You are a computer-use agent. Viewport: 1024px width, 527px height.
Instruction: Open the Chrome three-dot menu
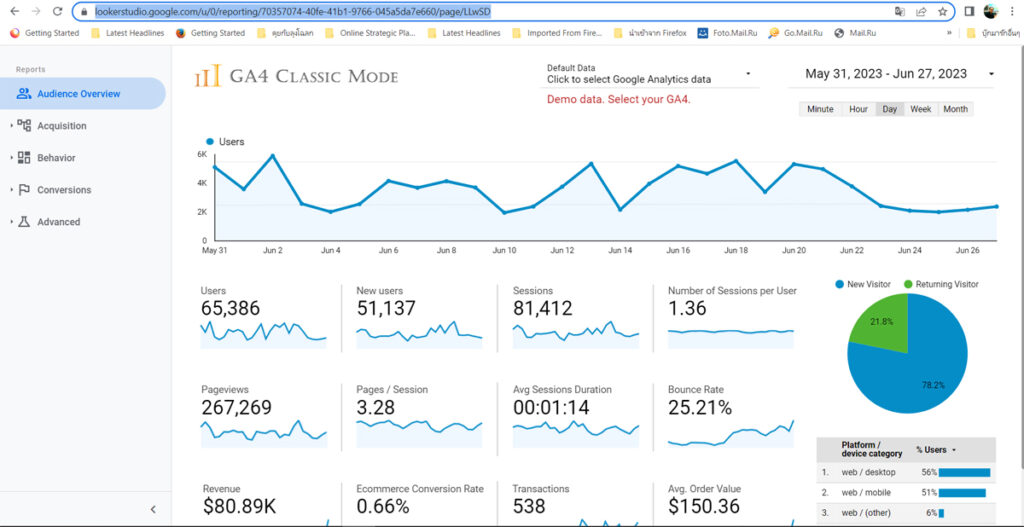coord(1012,12)
